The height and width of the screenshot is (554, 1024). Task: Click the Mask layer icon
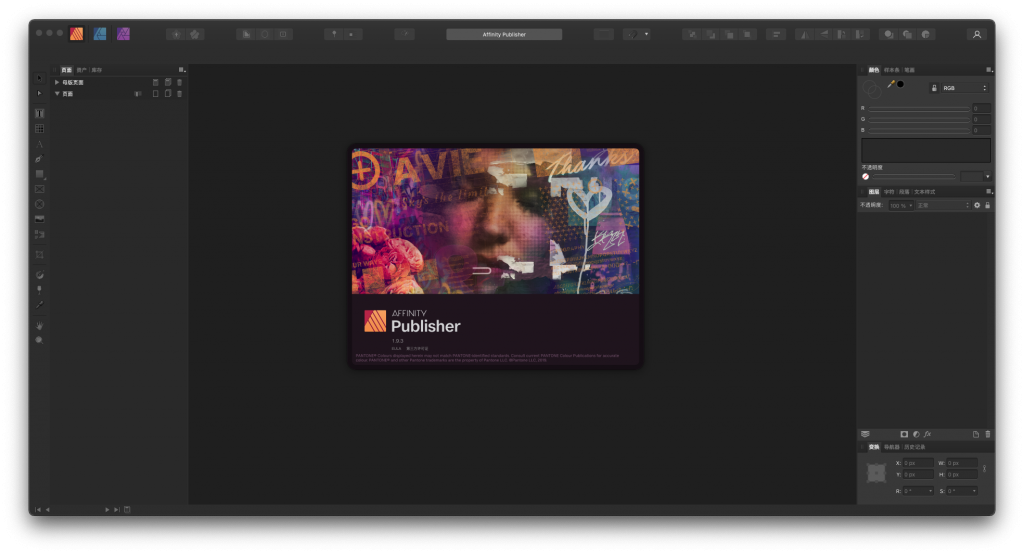(x=904, y=434)
